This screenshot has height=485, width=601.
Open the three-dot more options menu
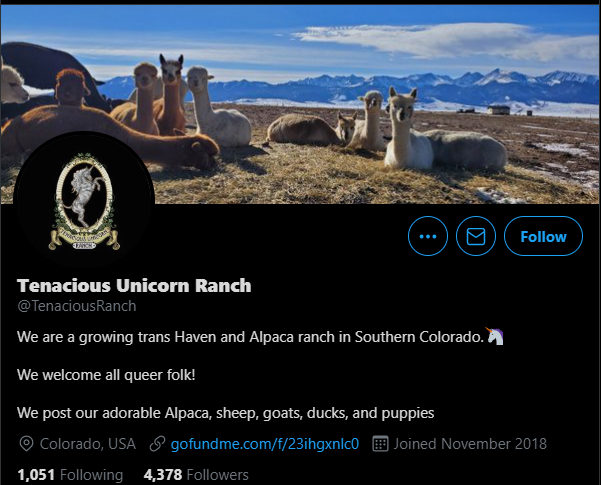pyautogui.click(x=428, y=236)
